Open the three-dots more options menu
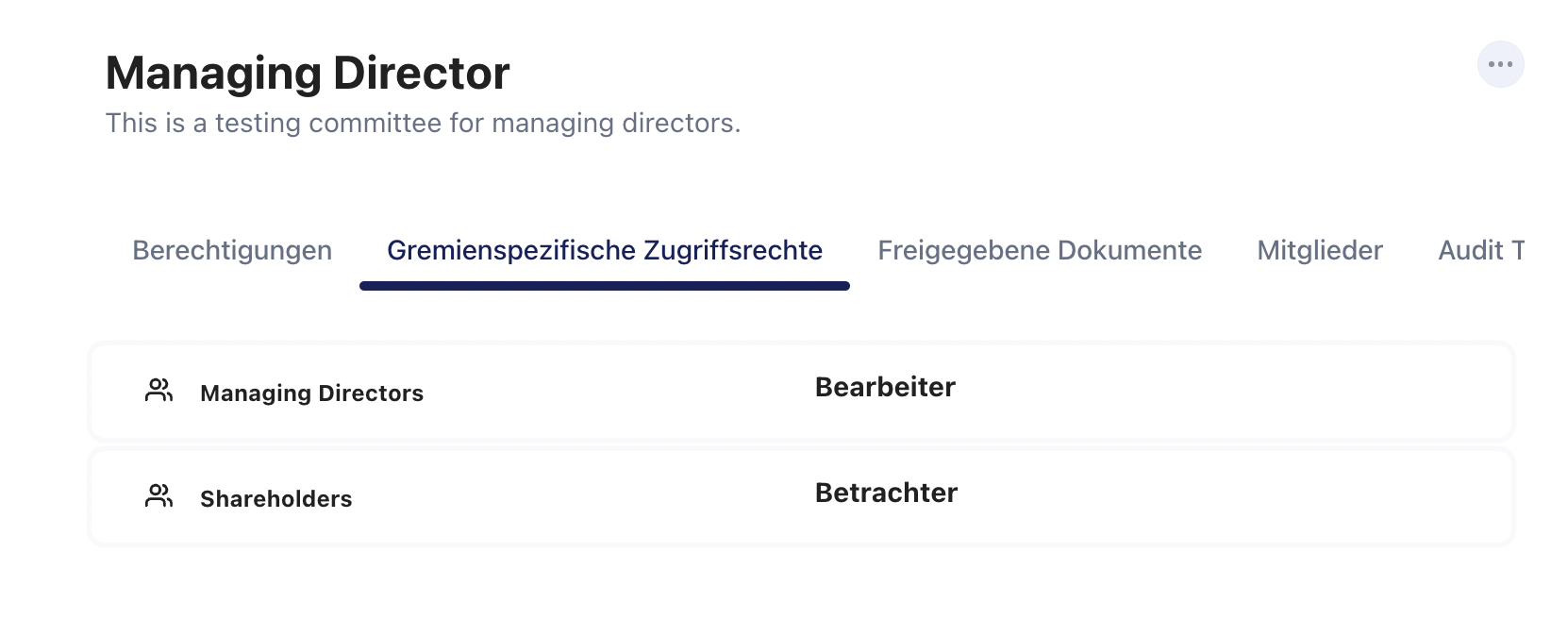Image resolution: width=1568 pixels, height=619 pixels. click(1500, 64)
